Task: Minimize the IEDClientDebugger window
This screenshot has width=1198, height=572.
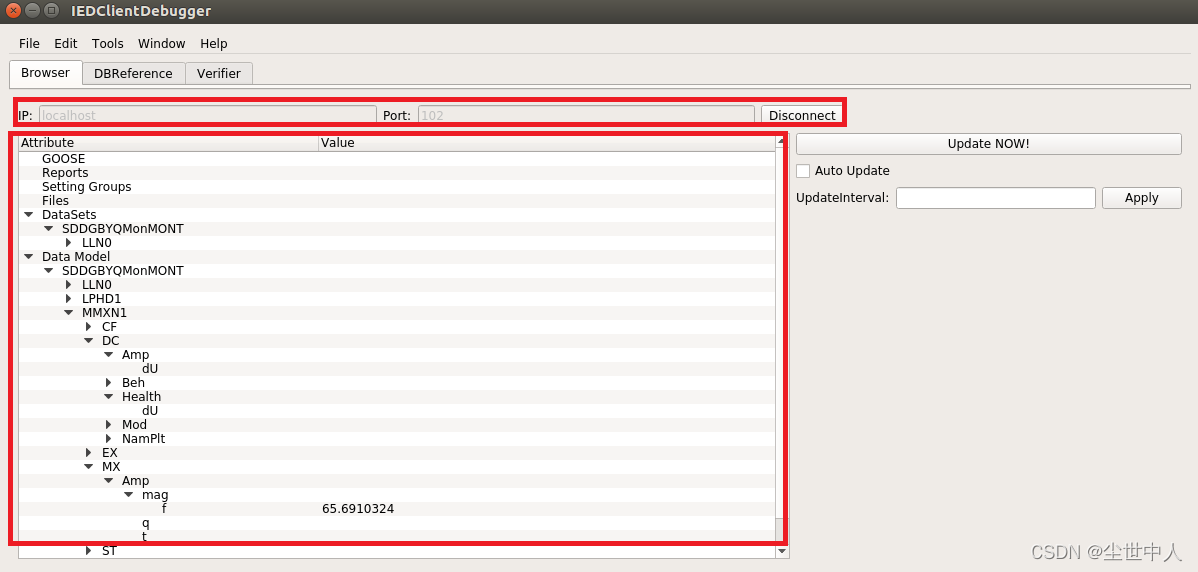Action: tap(31, 11)
